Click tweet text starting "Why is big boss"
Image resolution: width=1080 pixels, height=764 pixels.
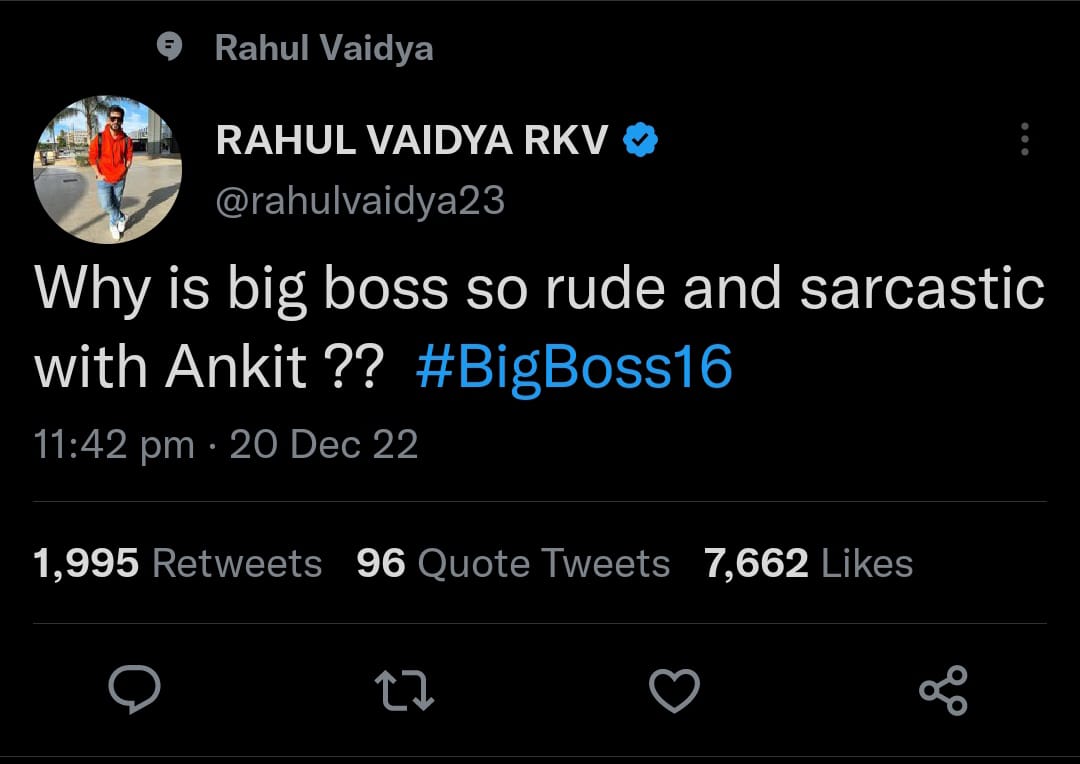coord(539,328)
